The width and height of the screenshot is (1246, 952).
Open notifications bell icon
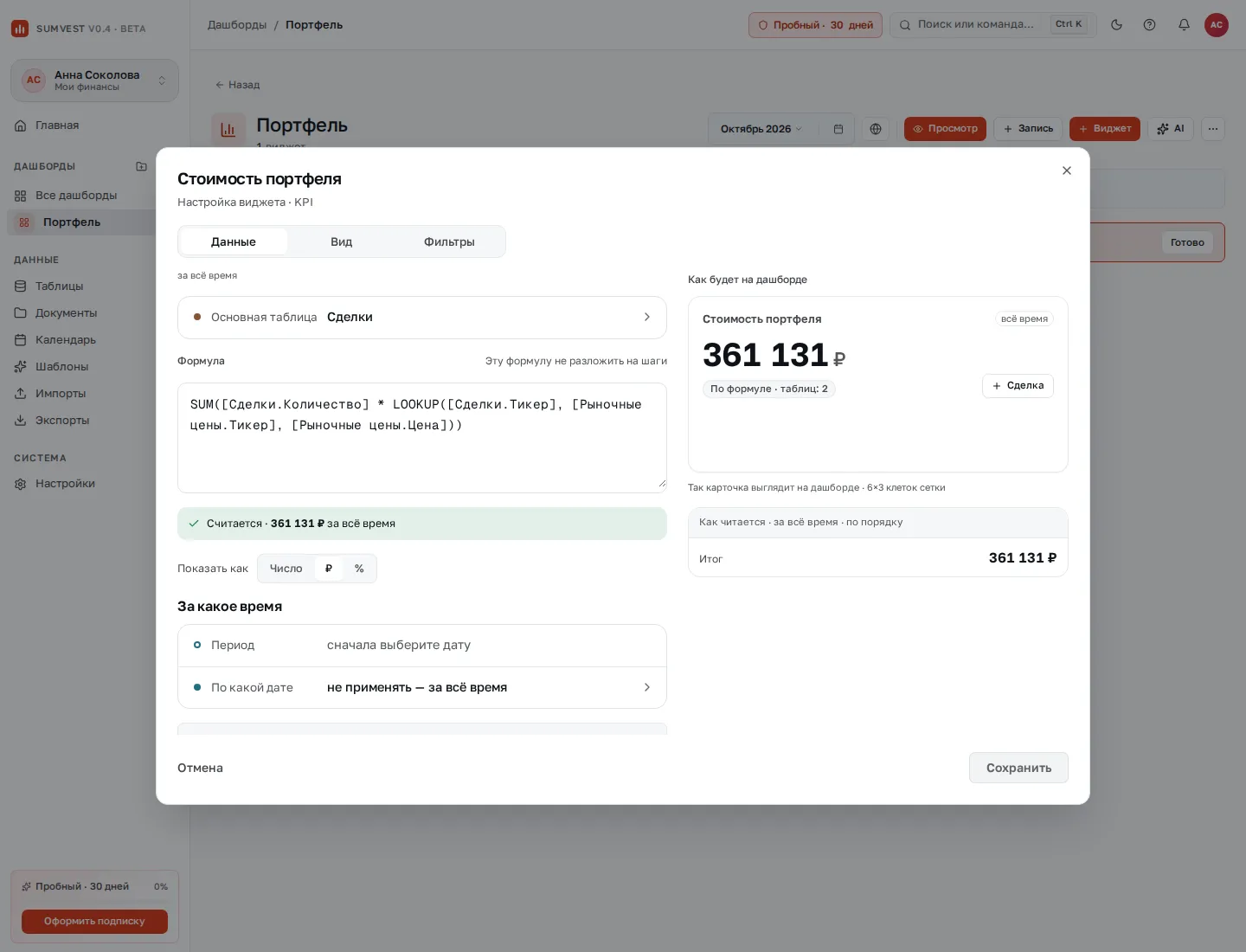[x=1184, y=25]
